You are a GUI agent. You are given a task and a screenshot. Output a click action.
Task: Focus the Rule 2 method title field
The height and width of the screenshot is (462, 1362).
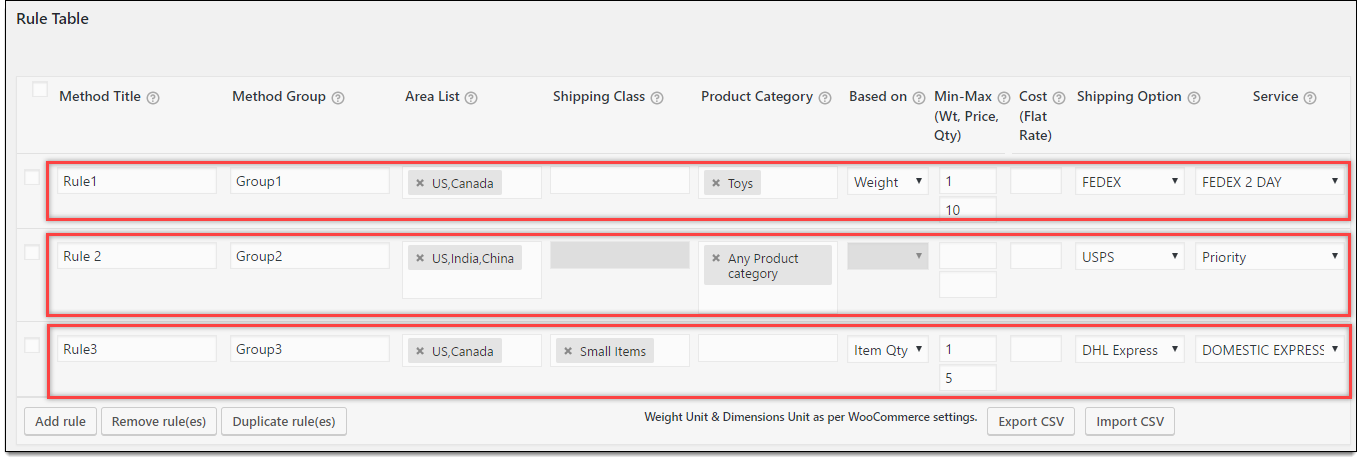[137, 256]
